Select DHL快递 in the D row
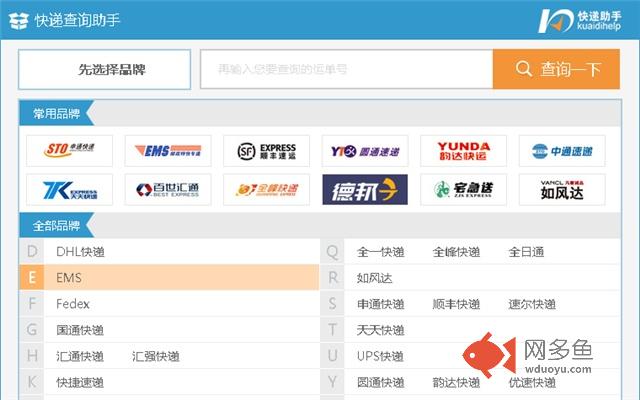Screen dimensions: 640x400 coord(80,252)
